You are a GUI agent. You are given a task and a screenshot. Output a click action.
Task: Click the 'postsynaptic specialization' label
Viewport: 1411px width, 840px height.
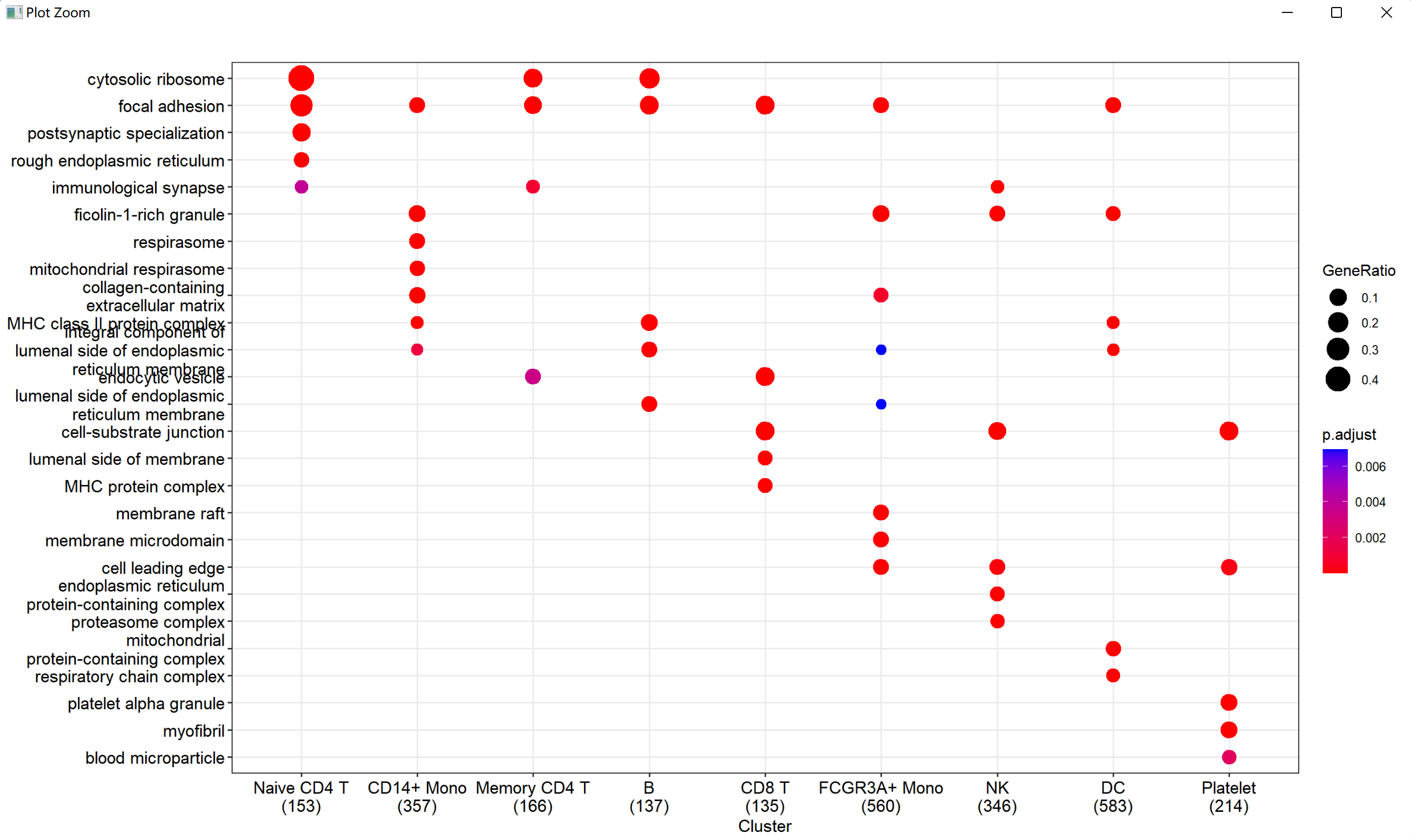point(126,133)
